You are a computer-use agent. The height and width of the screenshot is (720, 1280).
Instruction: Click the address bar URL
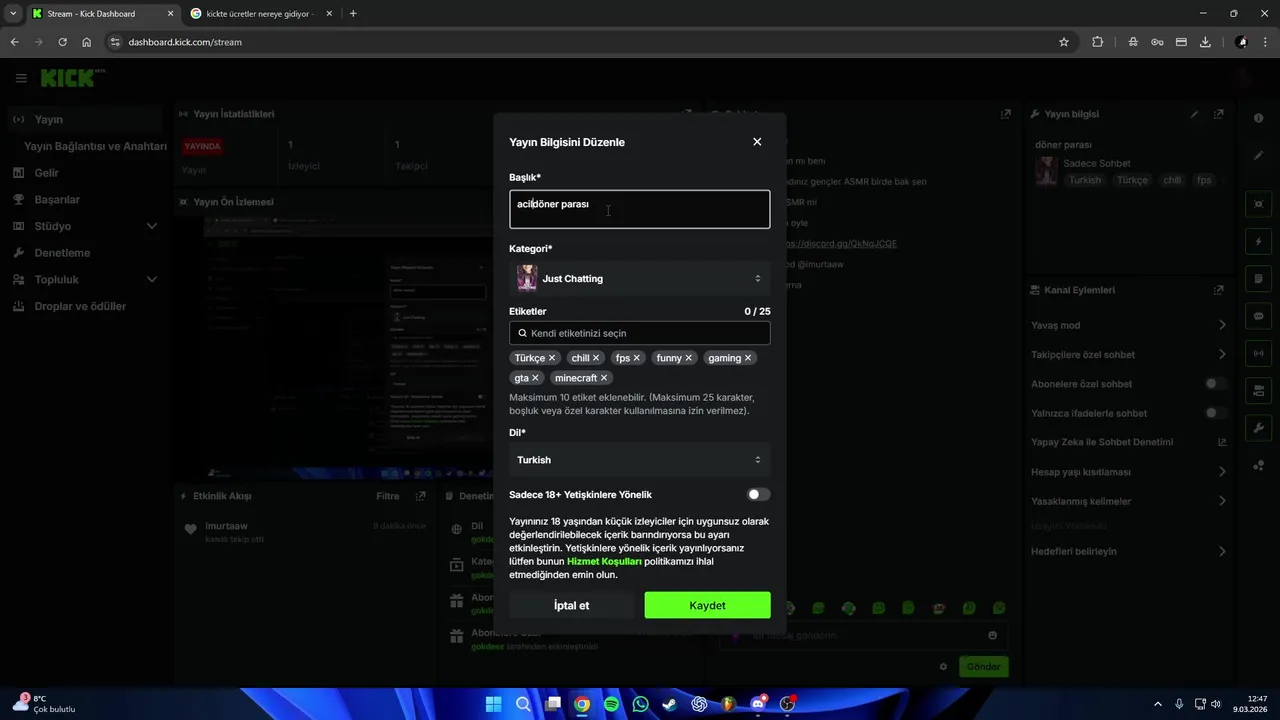pyautogui.click(x=185, y=42)
